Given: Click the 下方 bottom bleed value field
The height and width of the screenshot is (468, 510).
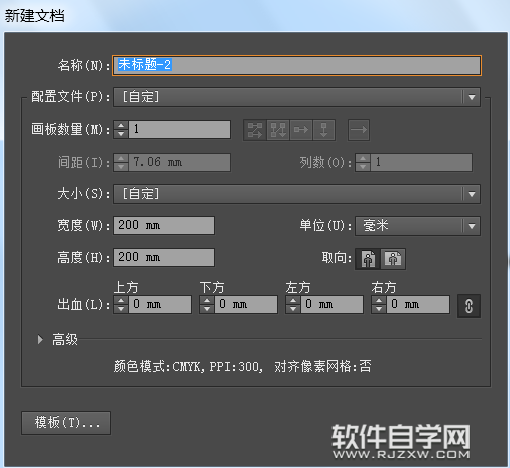Looking at the screenshot, I should (246, 304).
